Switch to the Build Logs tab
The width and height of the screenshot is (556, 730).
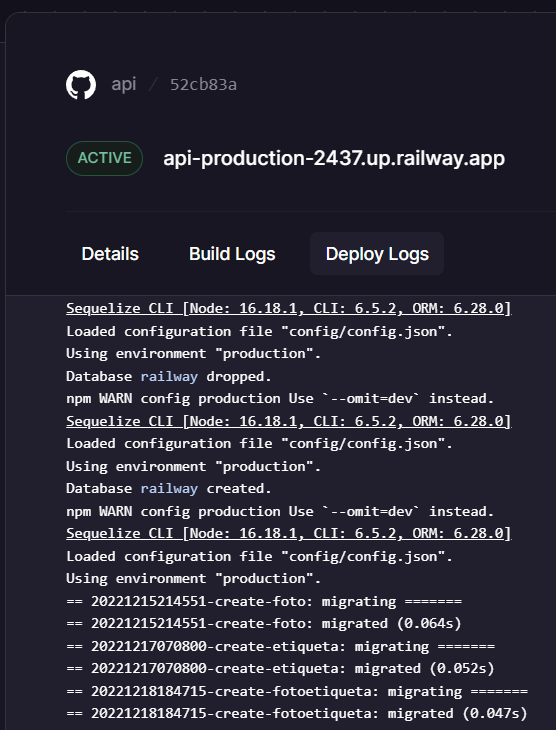point(232,254)
